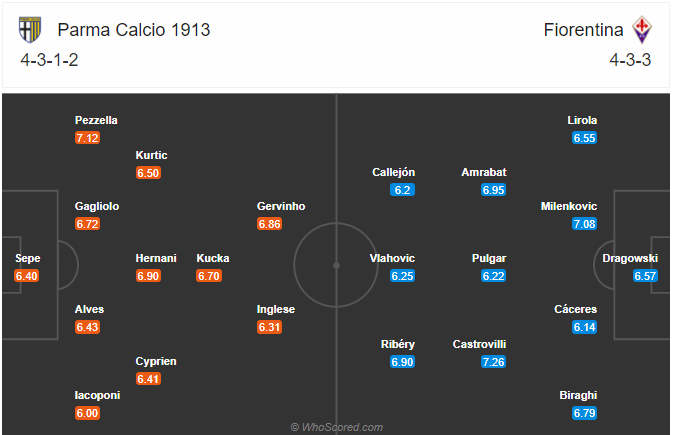The height and width of the screenshot is (435, 674).
Task: Select Pezzella's 7.12 rating badge
Action: pyautogui.click(x=87, y=138)
